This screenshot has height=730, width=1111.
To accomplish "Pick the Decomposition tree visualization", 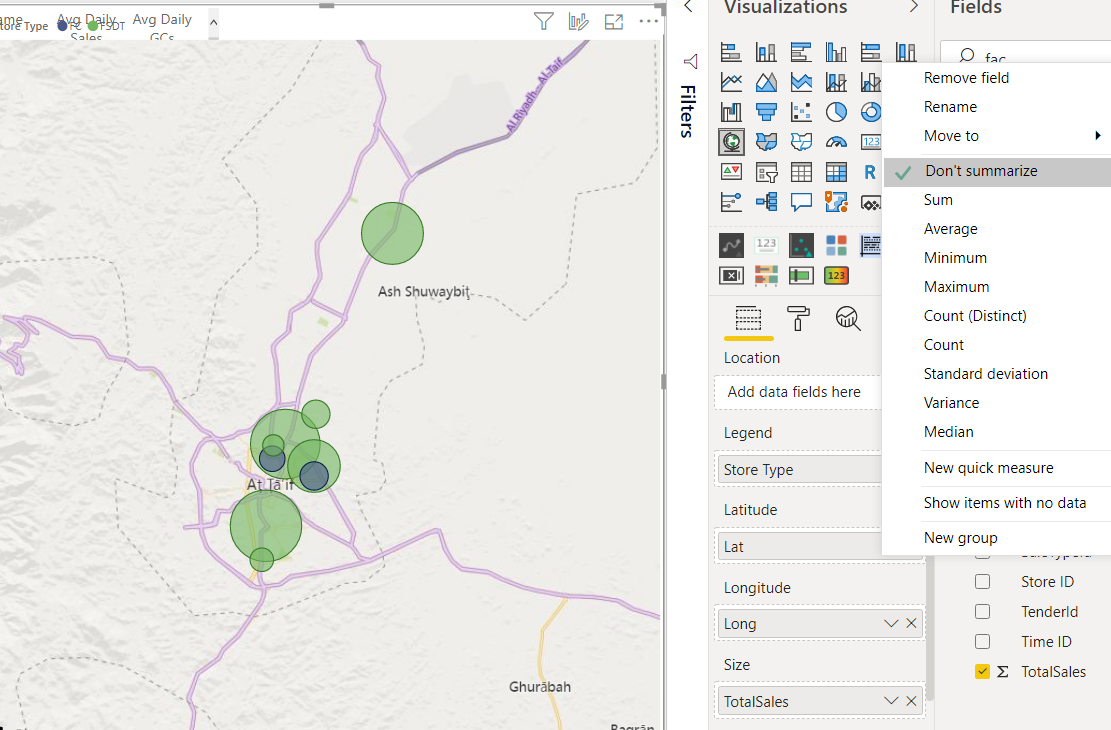I will [766, 202].
